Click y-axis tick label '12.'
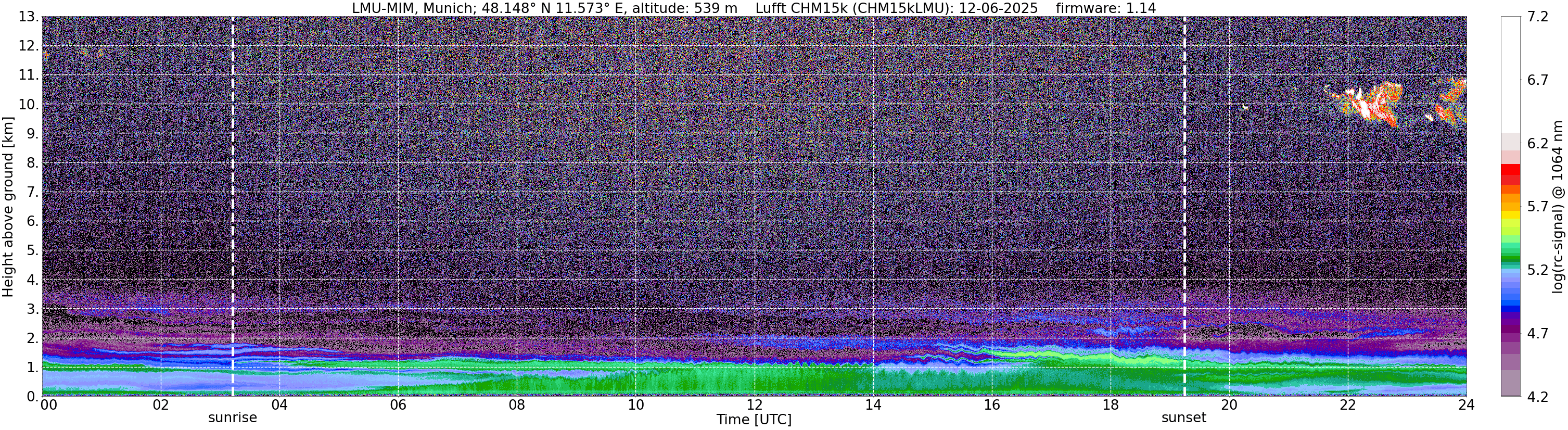Viewport: 1568px width, 430px height. (x=29, y=46)
